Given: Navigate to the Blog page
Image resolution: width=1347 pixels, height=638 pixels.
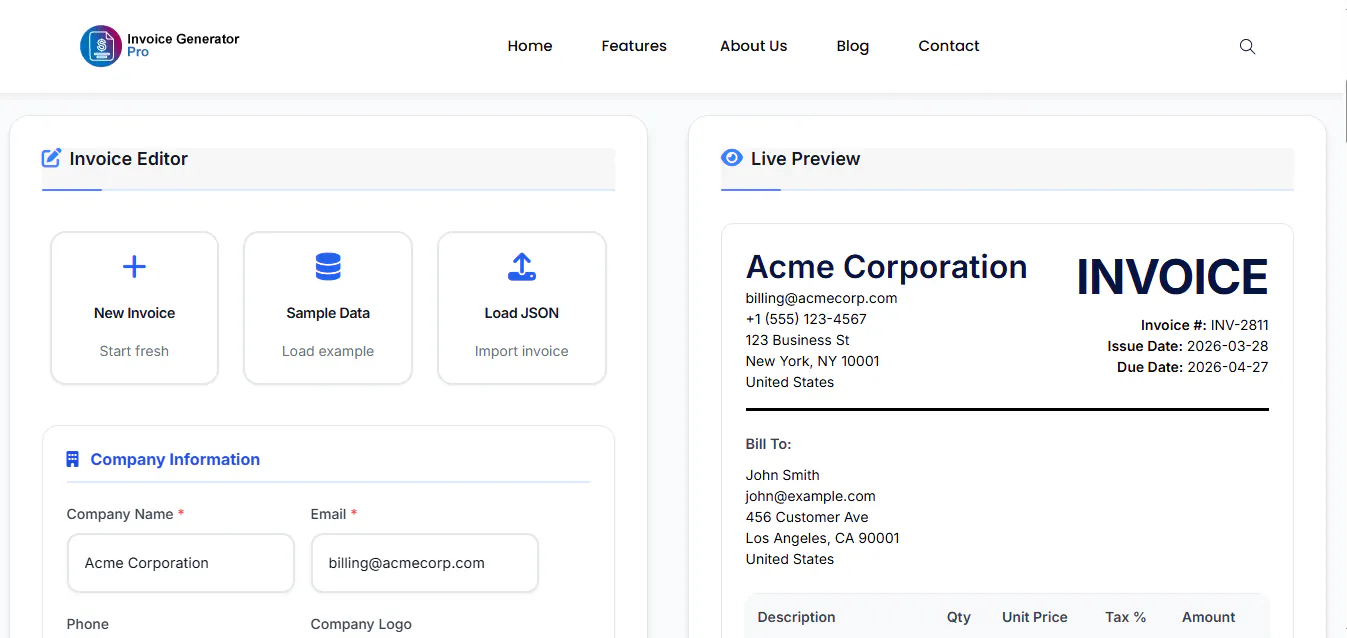Looking at the screenshot, I should coord(853,46).
